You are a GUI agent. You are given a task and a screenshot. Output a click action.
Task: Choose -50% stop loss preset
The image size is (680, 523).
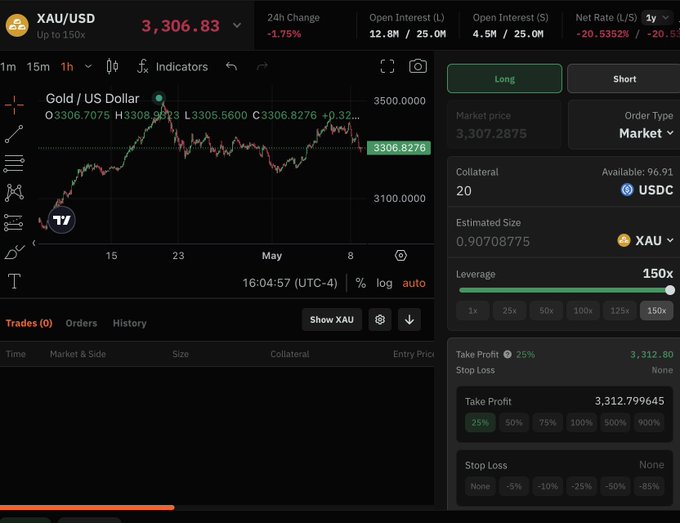point(615,487)
